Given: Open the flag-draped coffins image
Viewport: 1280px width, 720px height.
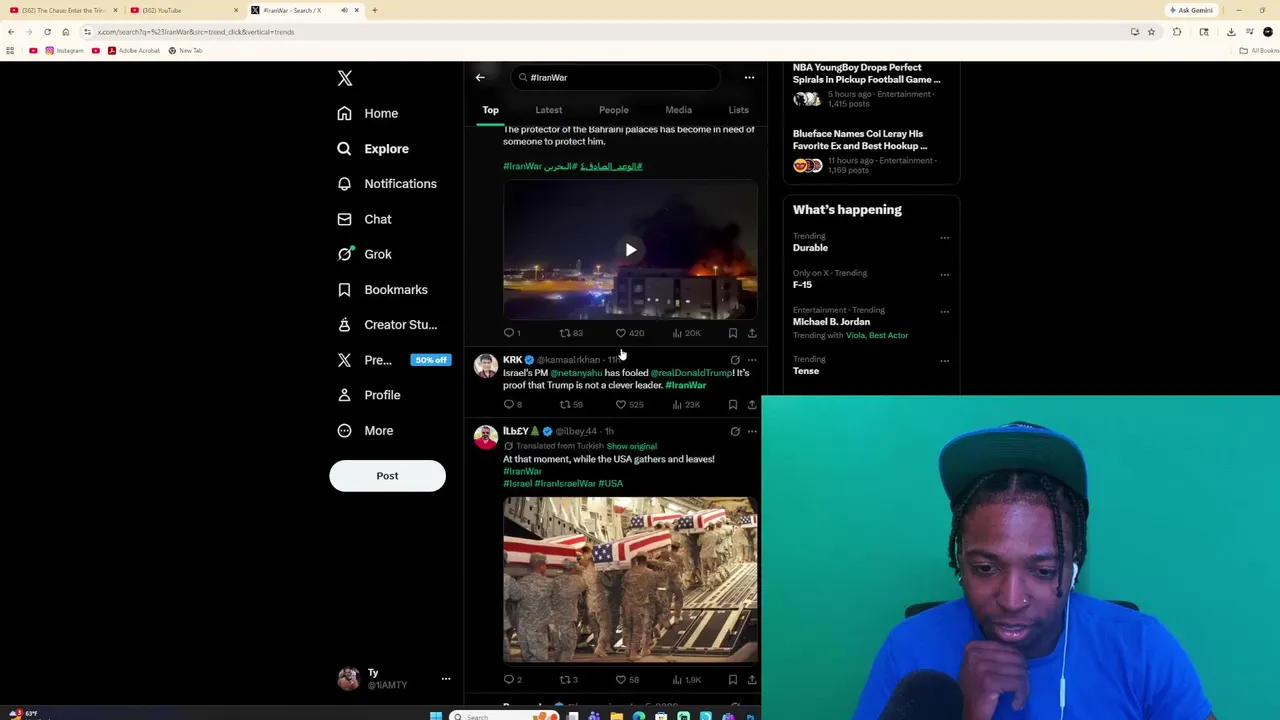Looking at the screenshot, I should coord(630,580).
